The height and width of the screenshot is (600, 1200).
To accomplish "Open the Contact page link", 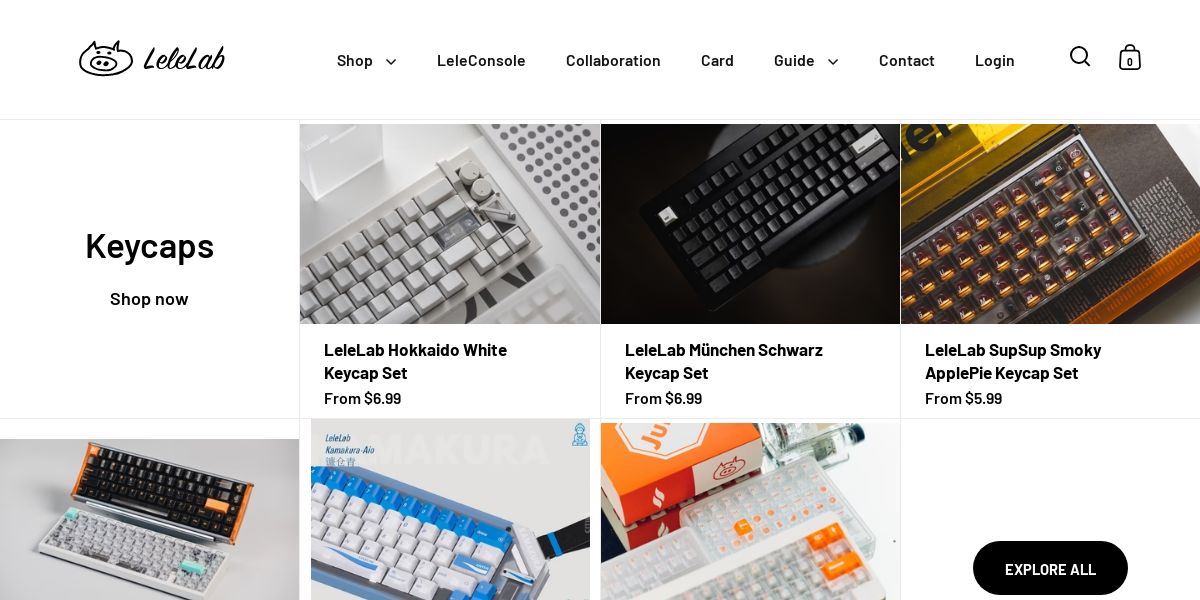I will click(x=907, y=60).
